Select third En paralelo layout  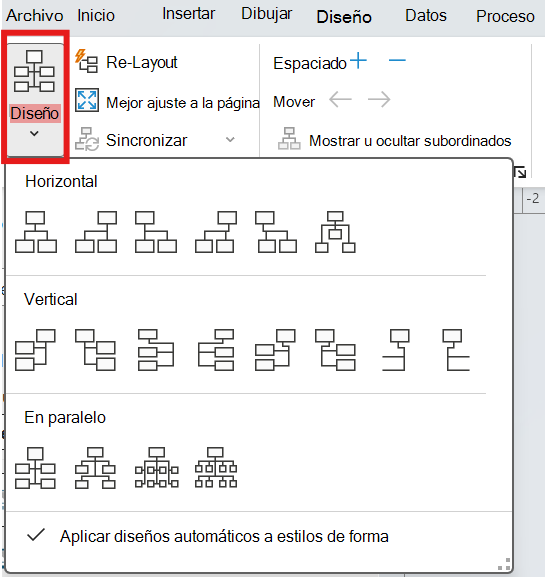[156, 468]
